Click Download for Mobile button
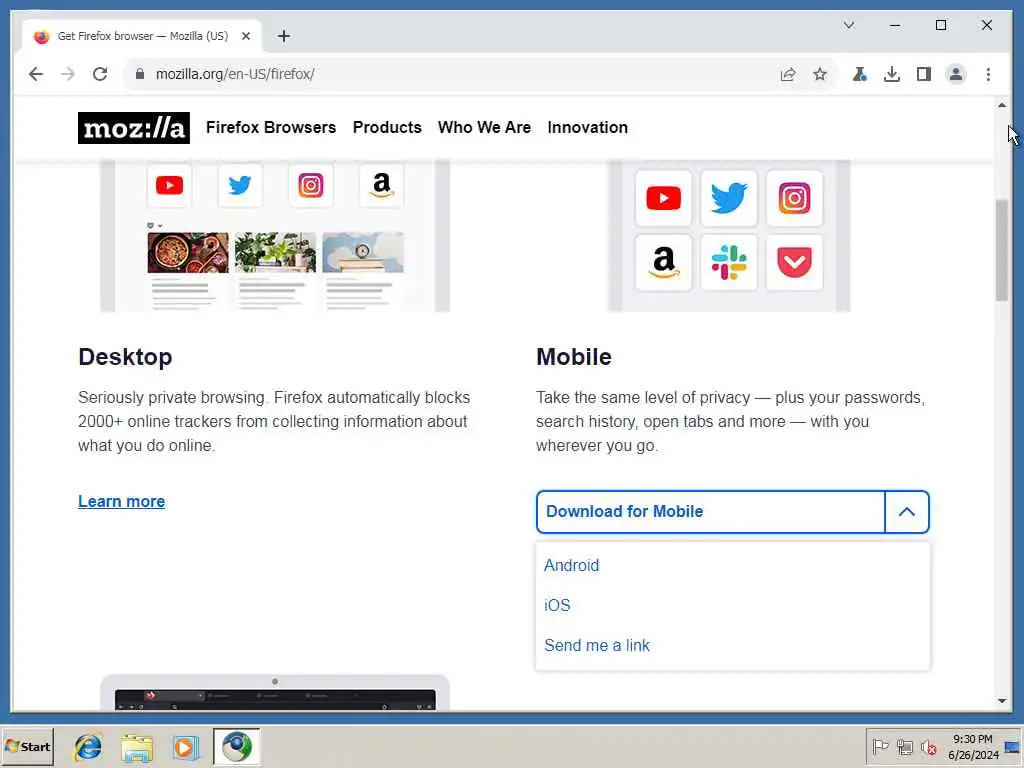This screenshot has width=1024, height=768. pos(711,511)
